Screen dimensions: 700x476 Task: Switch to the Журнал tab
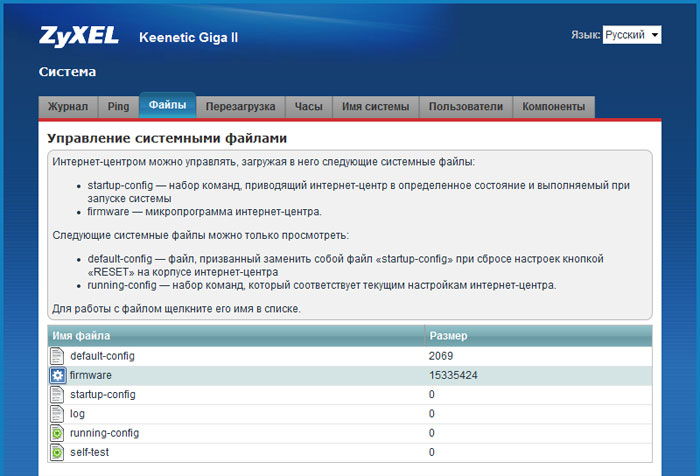point(68,107)
